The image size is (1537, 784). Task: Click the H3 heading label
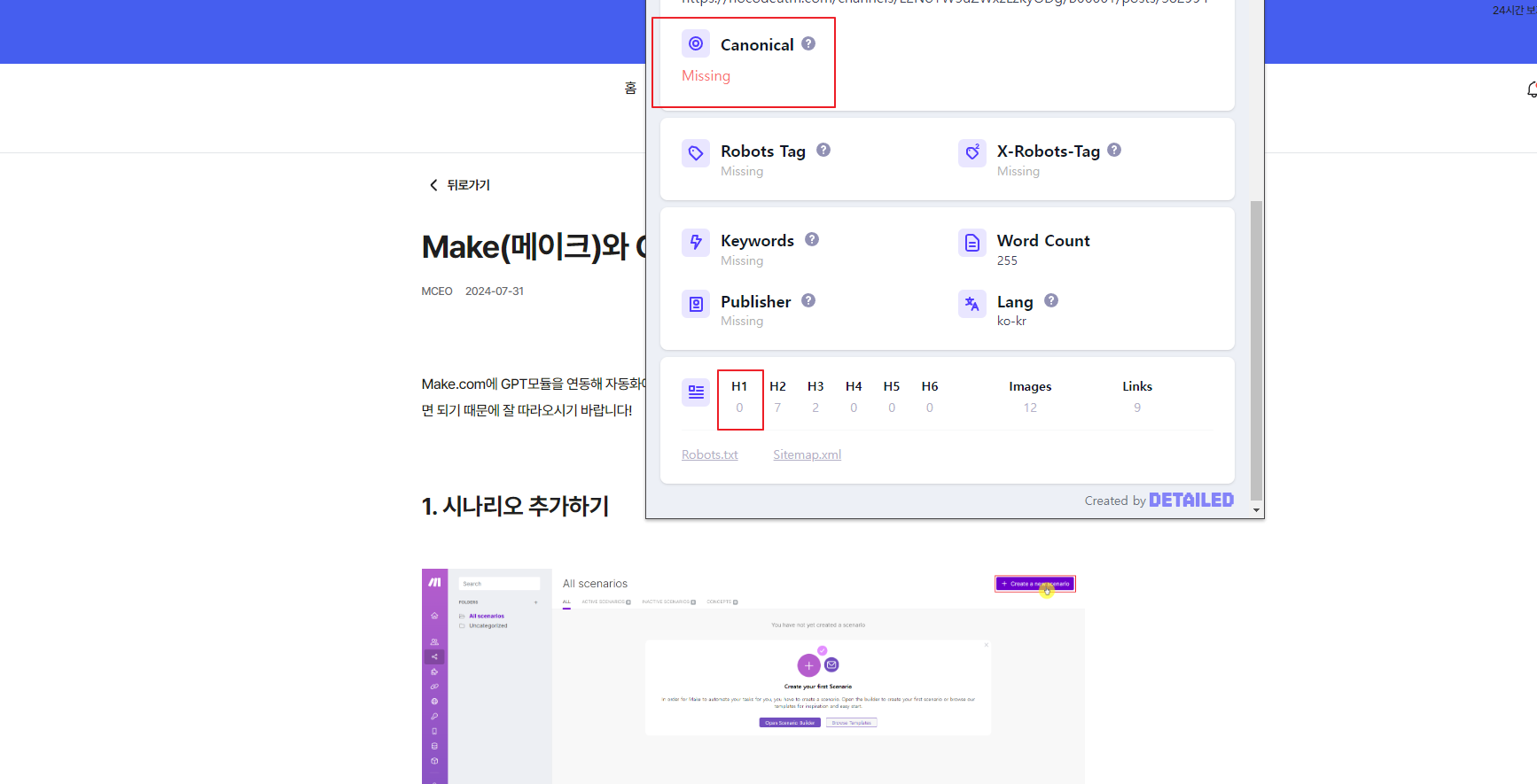815,386
